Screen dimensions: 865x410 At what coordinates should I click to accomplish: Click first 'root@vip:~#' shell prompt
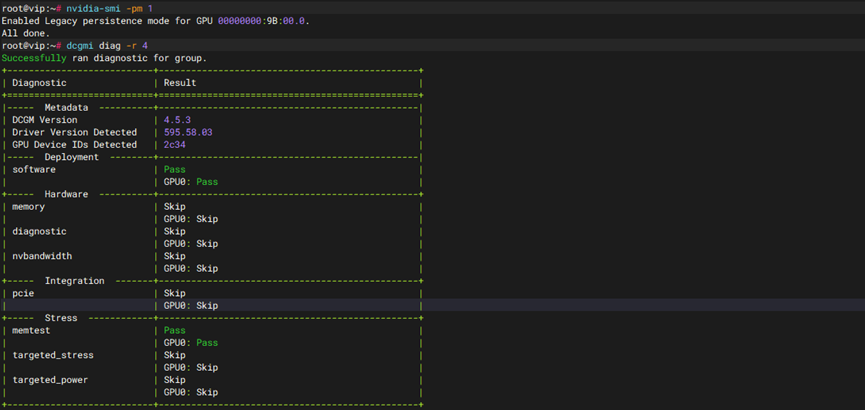pos(31,9)
